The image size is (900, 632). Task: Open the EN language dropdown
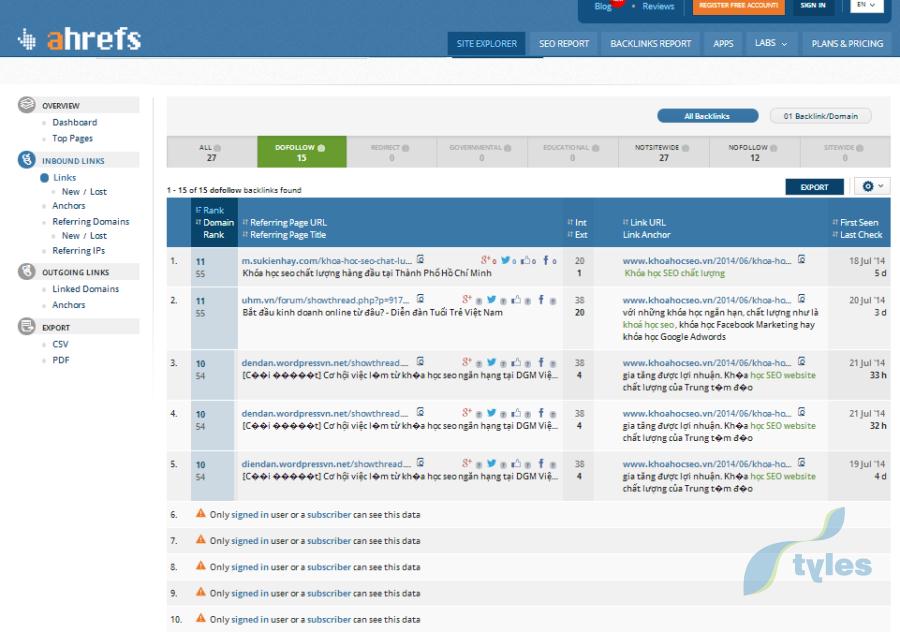click(866, 5)
